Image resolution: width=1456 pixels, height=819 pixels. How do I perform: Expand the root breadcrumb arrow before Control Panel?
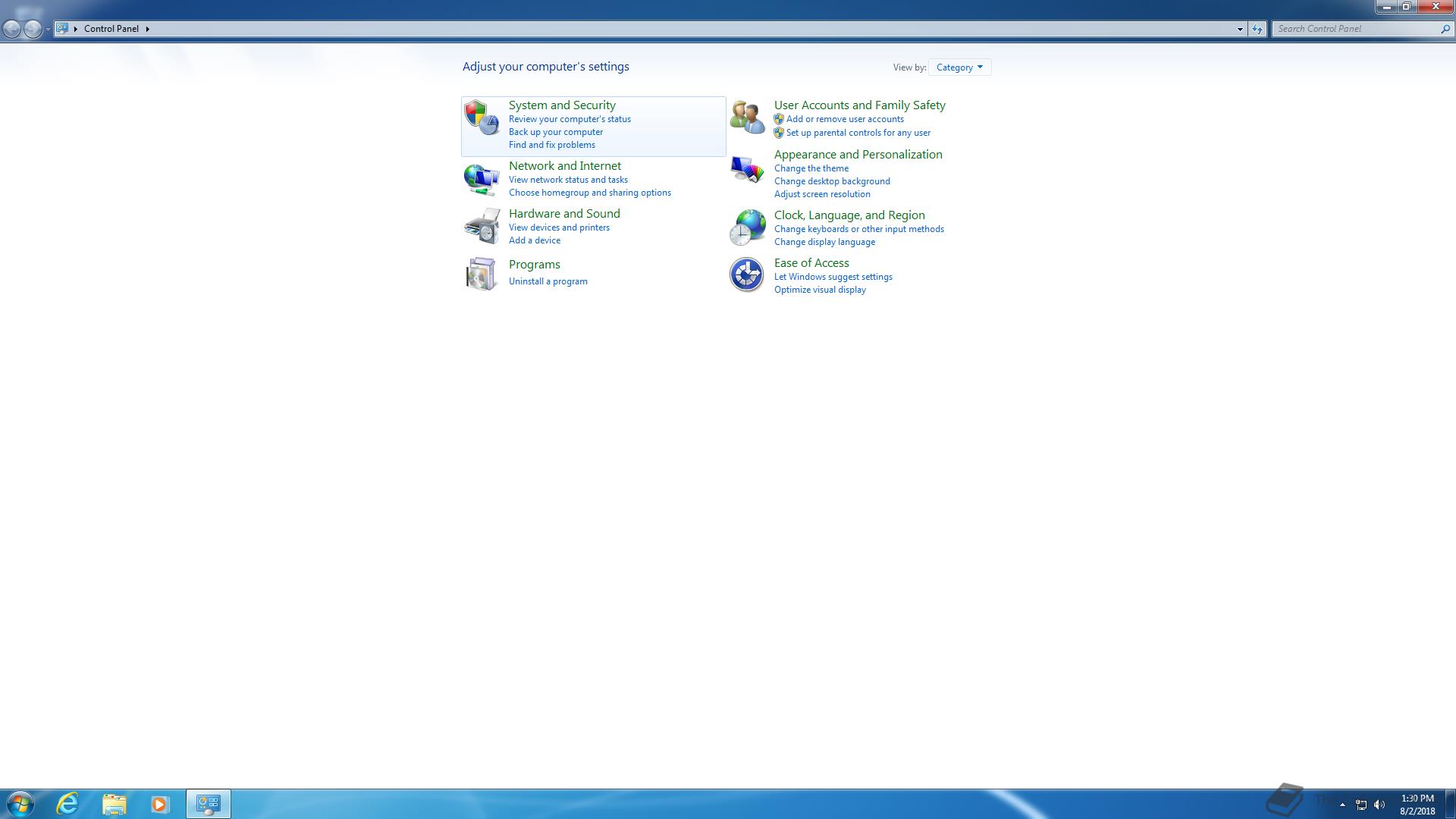(75, 29)
